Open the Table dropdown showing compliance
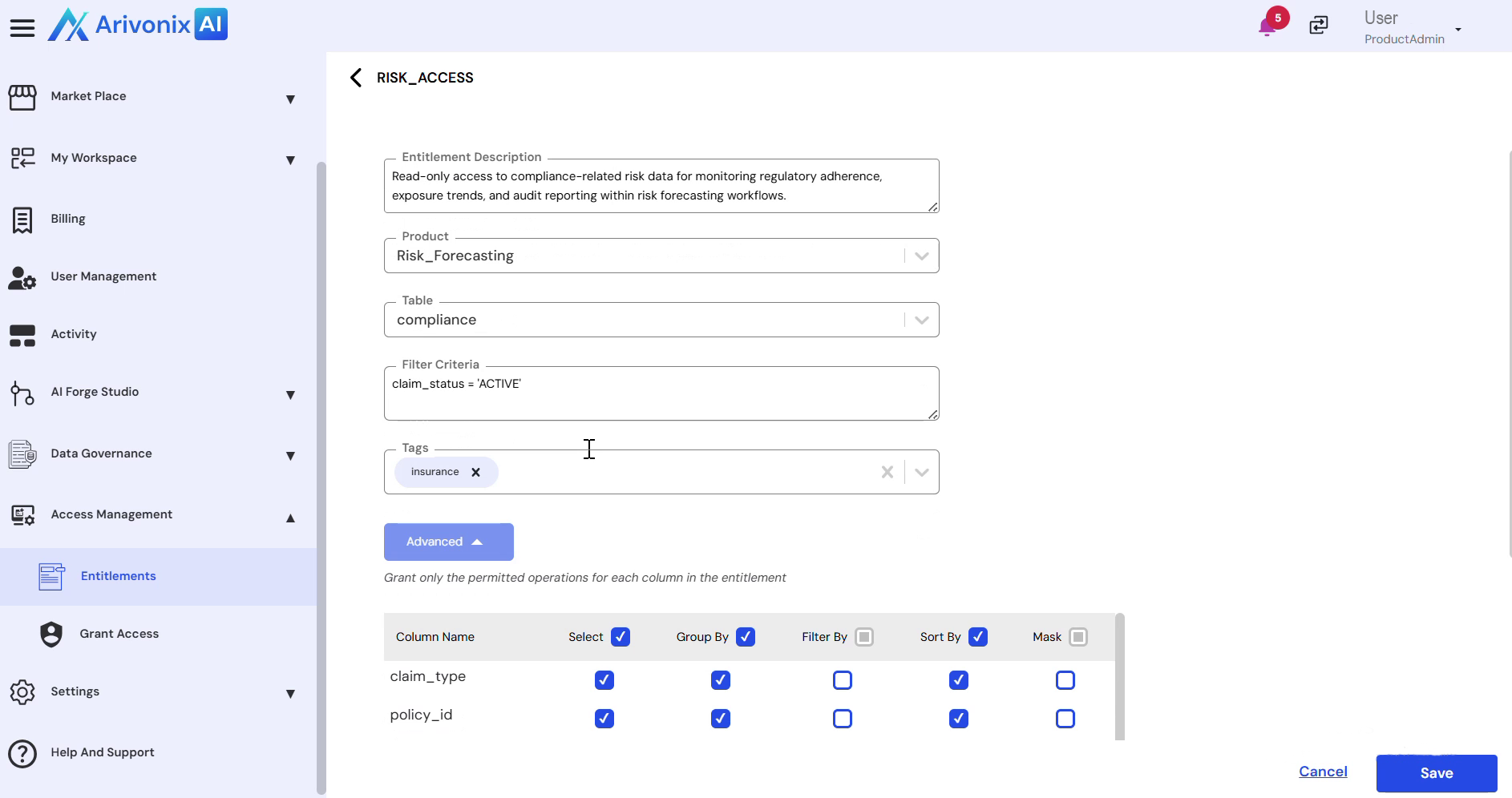1512x798 pixels. pos(921,320)
